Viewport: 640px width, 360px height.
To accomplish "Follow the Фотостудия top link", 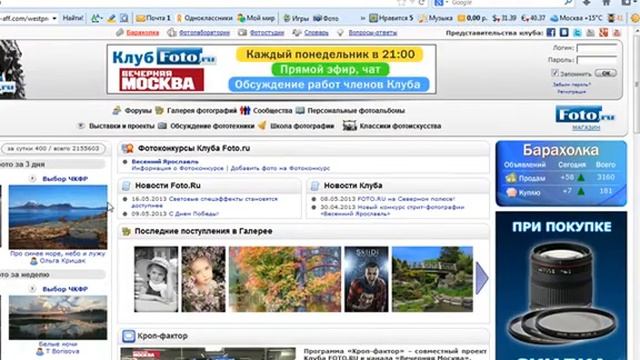I will coord(267,33).
